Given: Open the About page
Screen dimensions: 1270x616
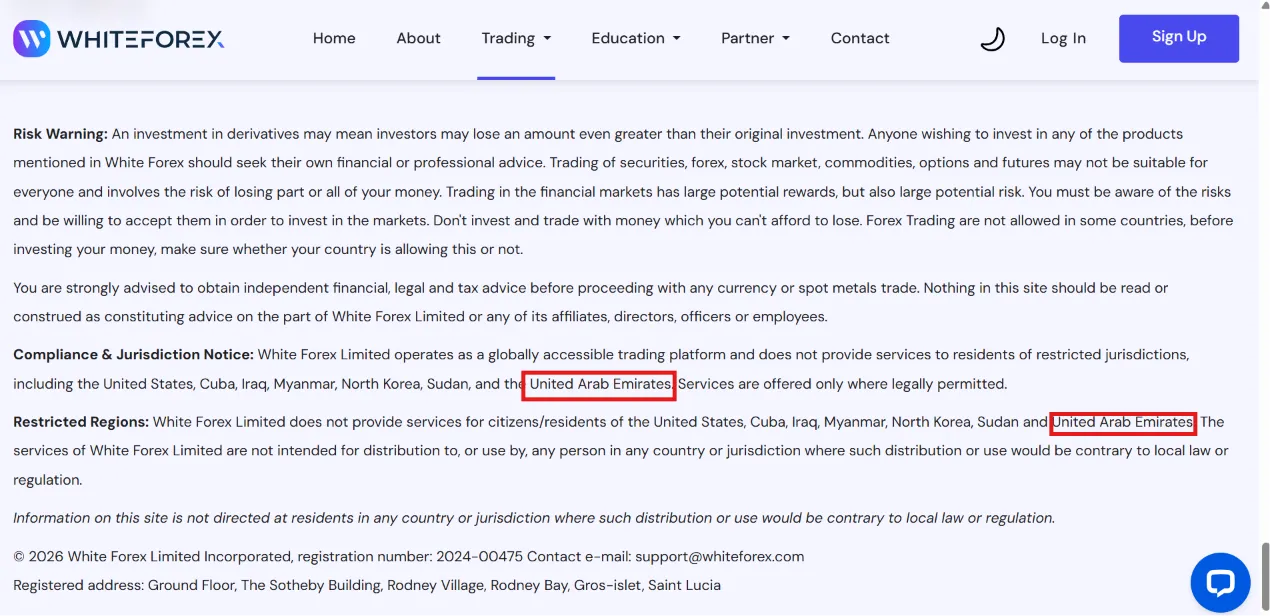Looking at the screenshot, I should [418, 38].
